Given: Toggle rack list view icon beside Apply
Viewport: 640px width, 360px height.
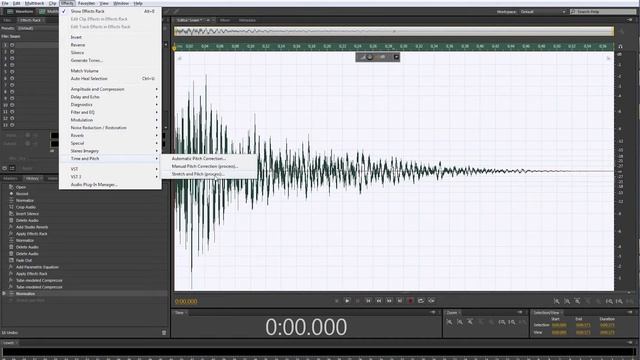Looking at the screenshot, I should point(12,168).
